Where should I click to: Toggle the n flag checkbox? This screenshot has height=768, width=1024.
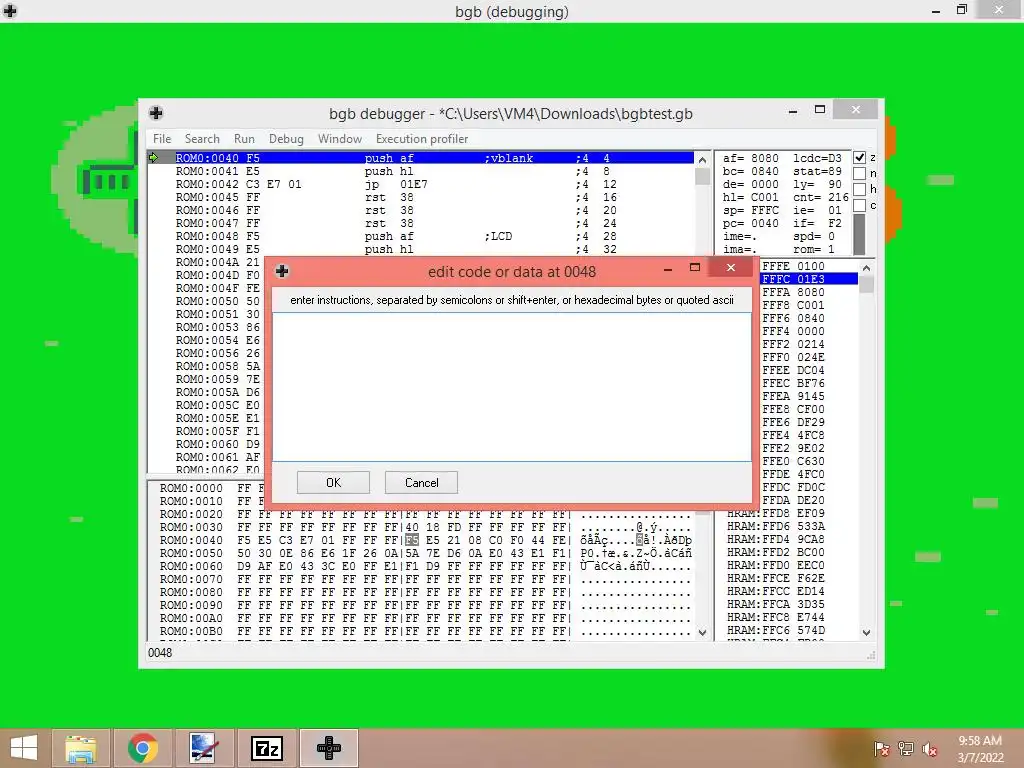[x=859, y=173]
